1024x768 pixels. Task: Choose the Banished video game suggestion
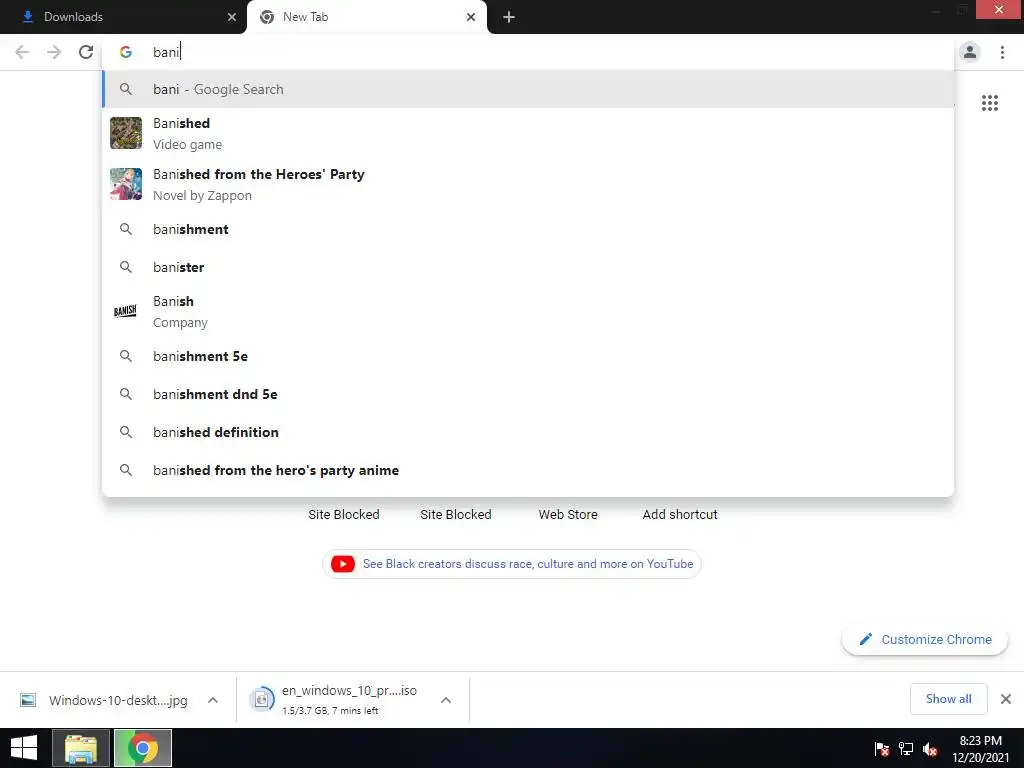pos(528,133)
